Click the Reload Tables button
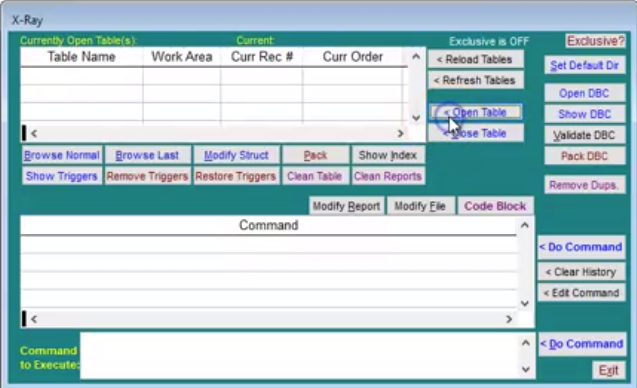Viewport: 637px width, 388px height. (x=475, y=59)
